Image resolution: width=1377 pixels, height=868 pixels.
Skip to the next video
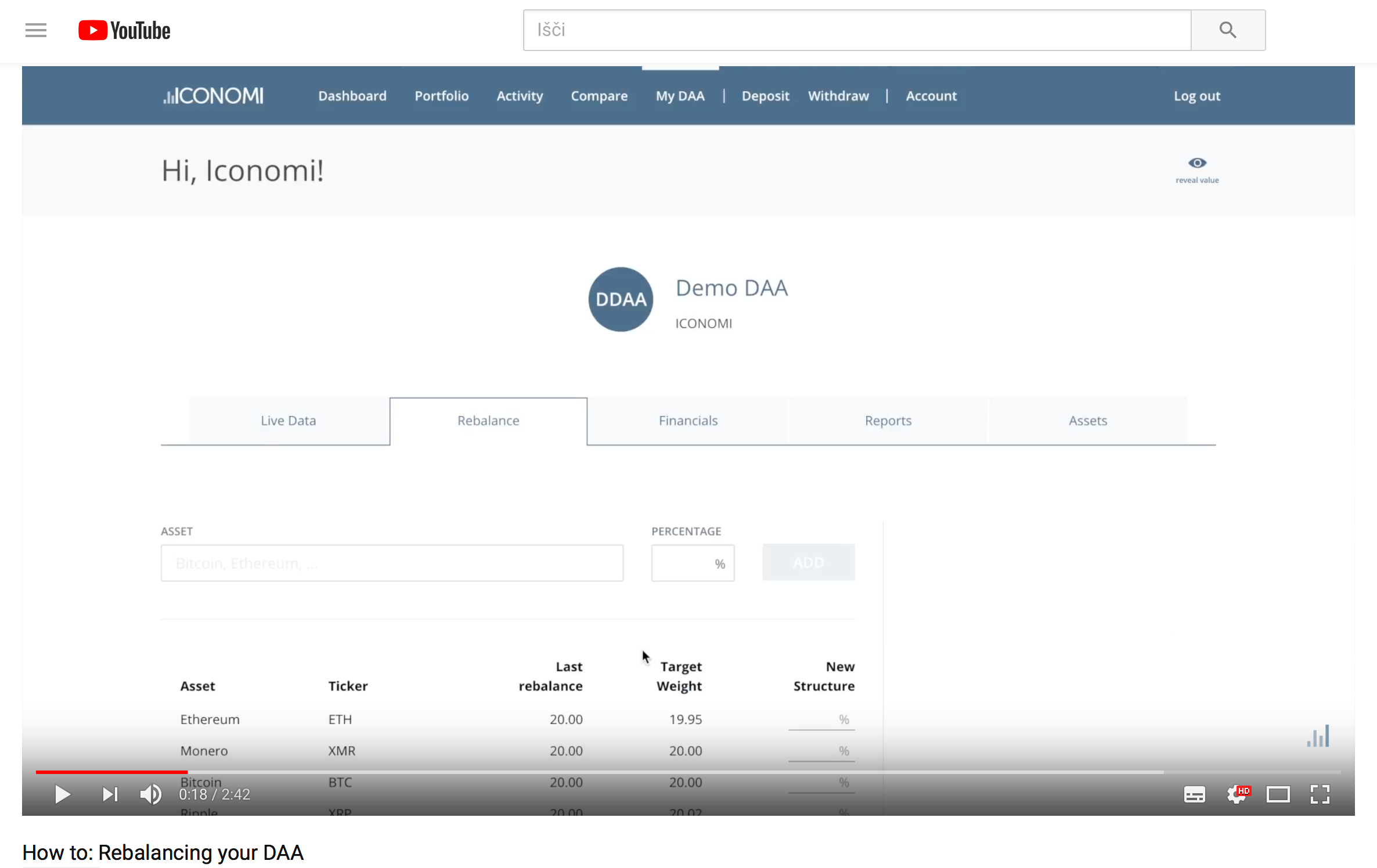pos(110,794)
